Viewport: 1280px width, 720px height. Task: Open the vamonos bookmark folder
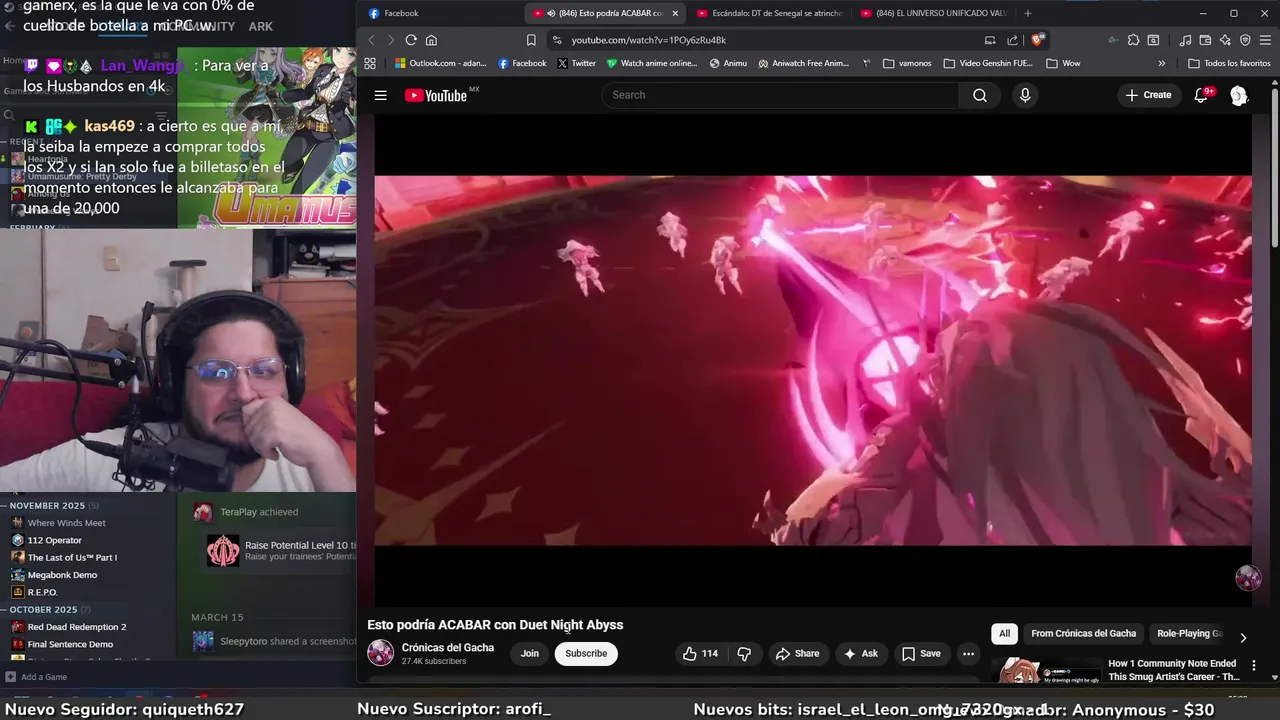coord(907,63)
